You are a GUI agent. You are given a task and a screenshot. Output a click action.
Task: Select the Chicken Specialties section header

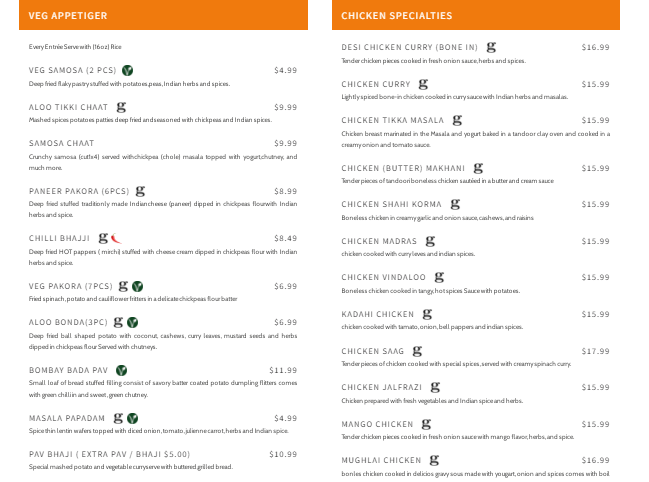click(x=396, y=16)
